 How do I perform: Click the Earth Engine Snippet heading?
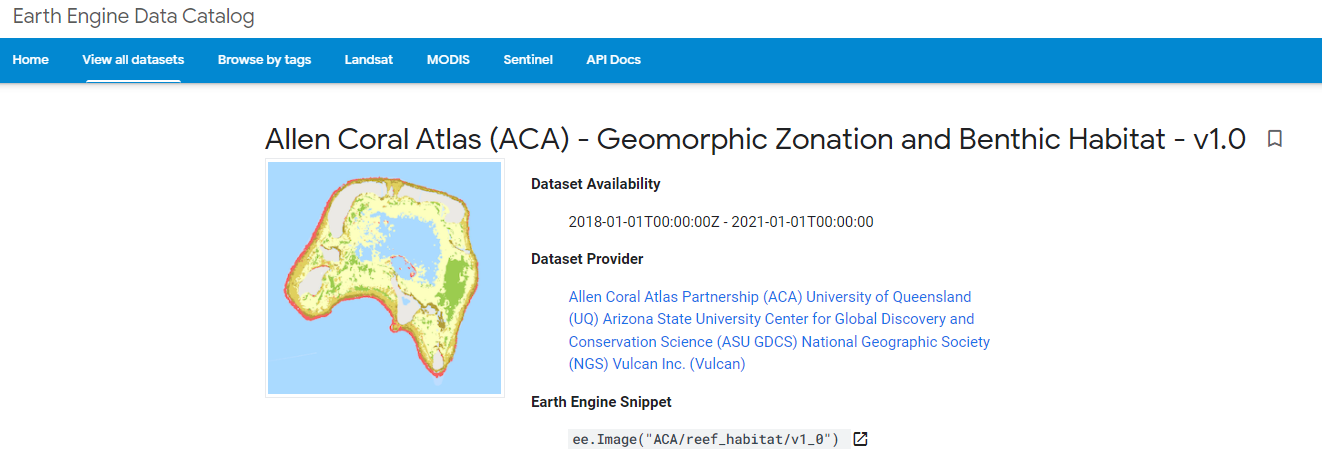(x=601, y=402)
